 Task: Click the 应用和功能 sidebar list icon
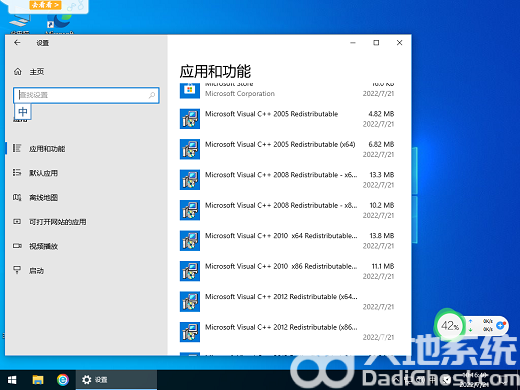tap(17, 148)
